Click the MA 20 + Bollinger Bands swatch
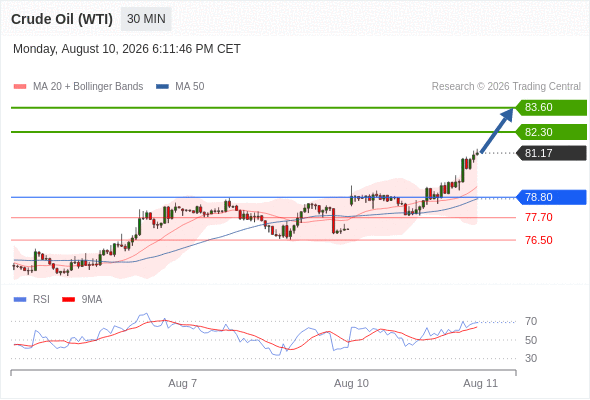The height and width of the screenshot is (400, 590). pyautogui.click(x=20, y=87)
